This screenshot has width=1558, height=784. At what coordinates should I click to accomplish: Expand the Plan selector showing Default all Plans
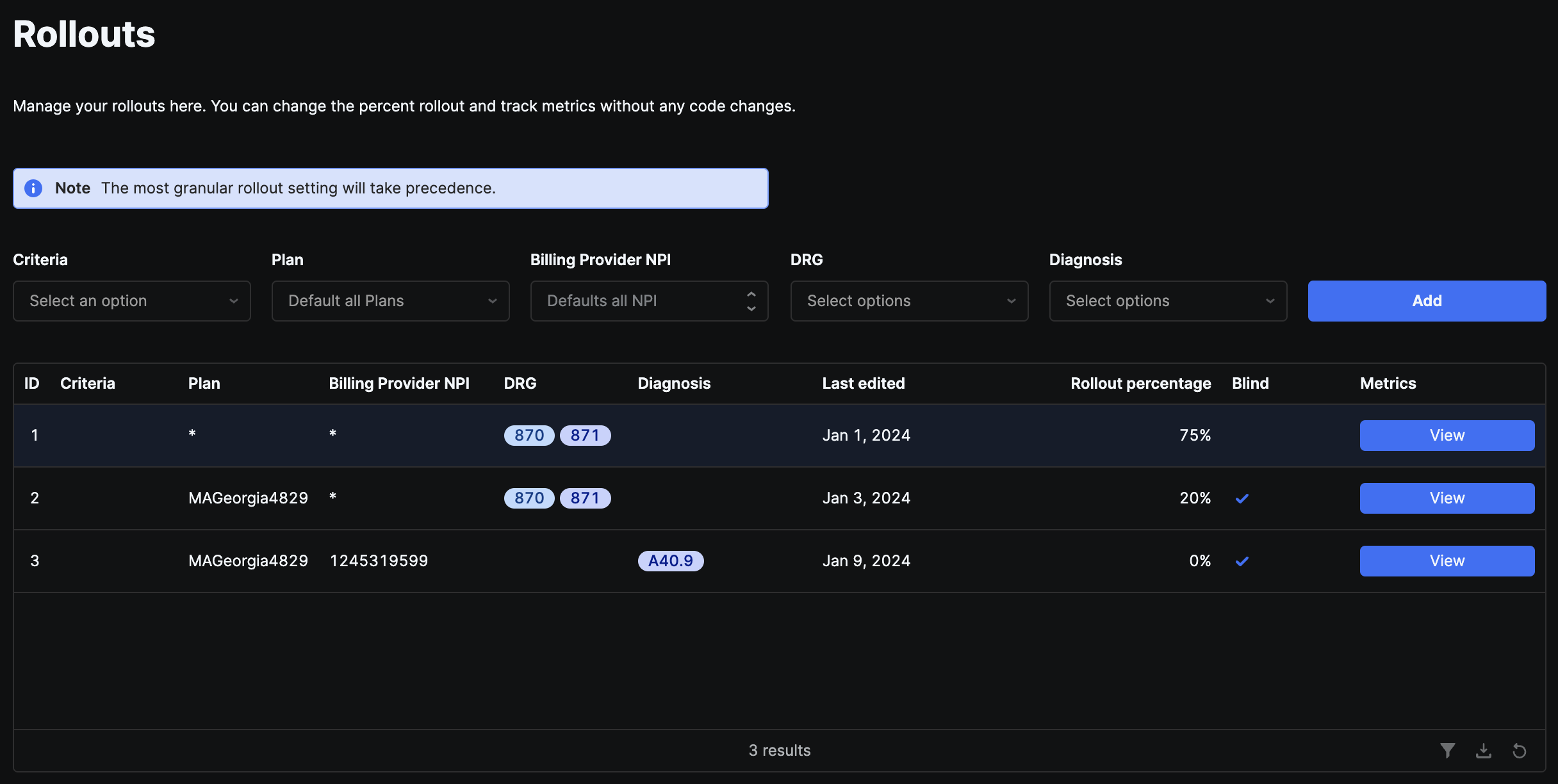390,300
